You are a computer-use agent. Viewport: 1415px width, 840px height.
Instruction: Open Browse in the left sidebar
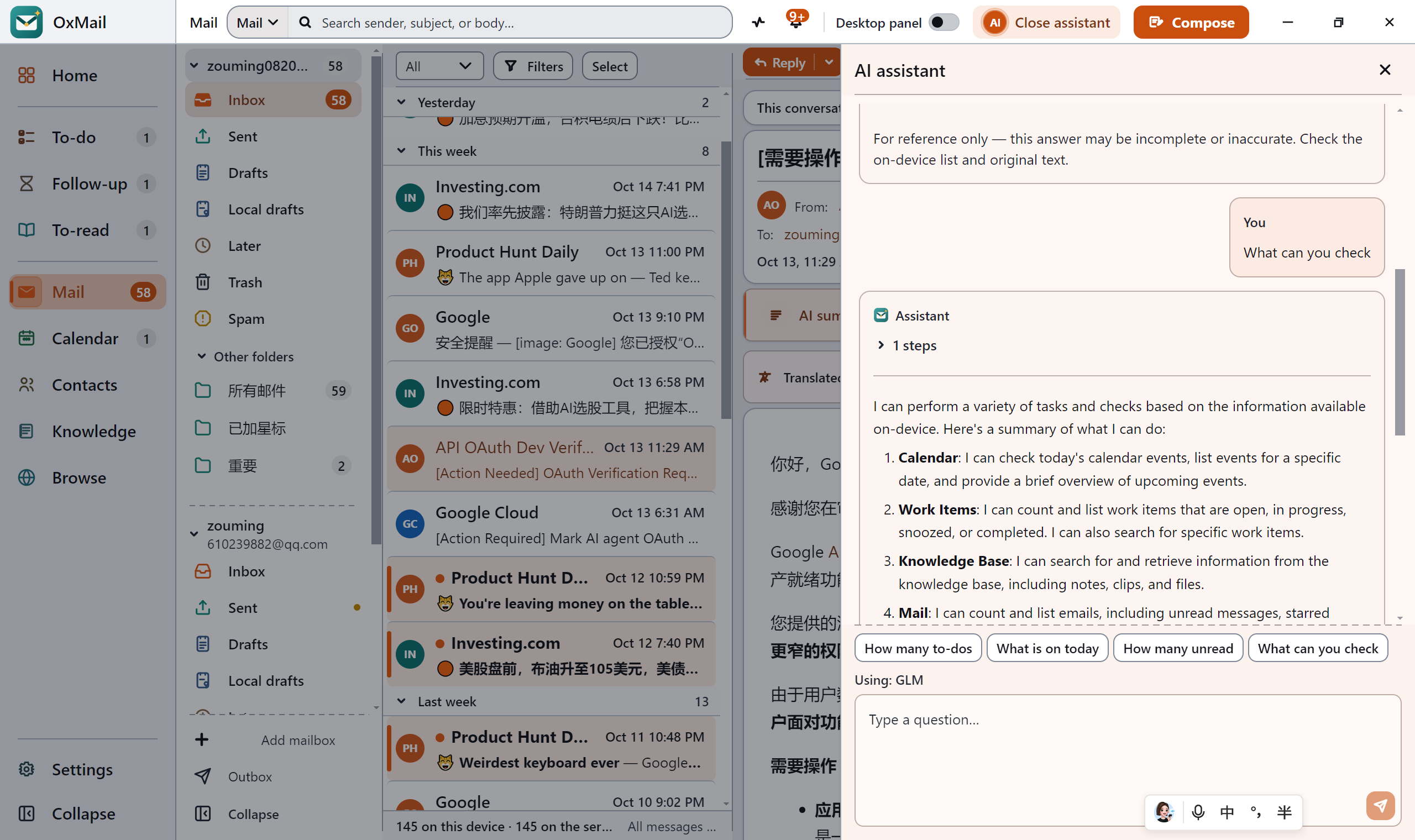point(88,477)
